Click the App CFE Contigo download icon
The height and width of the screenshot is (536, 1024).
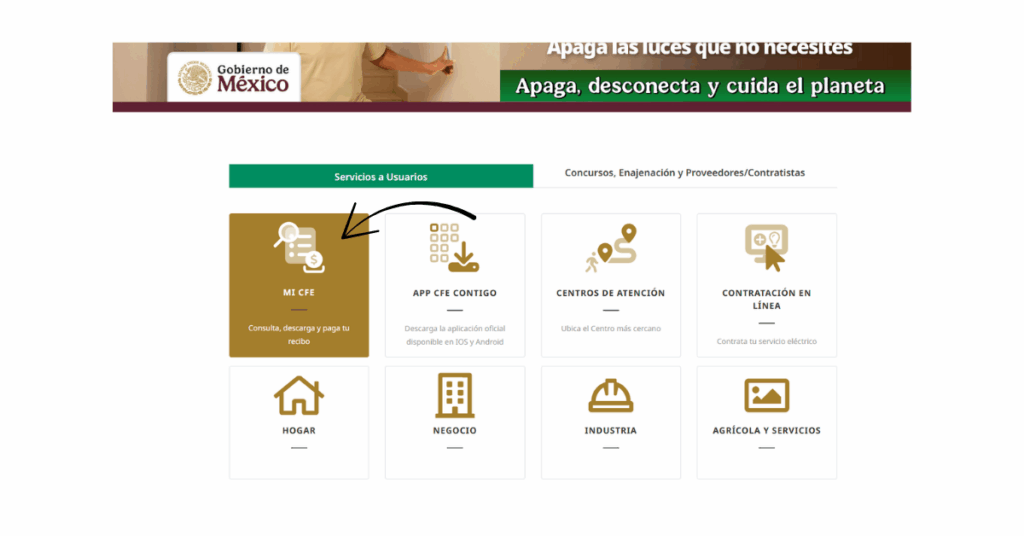pyautogui.click(x=455, y=247)
